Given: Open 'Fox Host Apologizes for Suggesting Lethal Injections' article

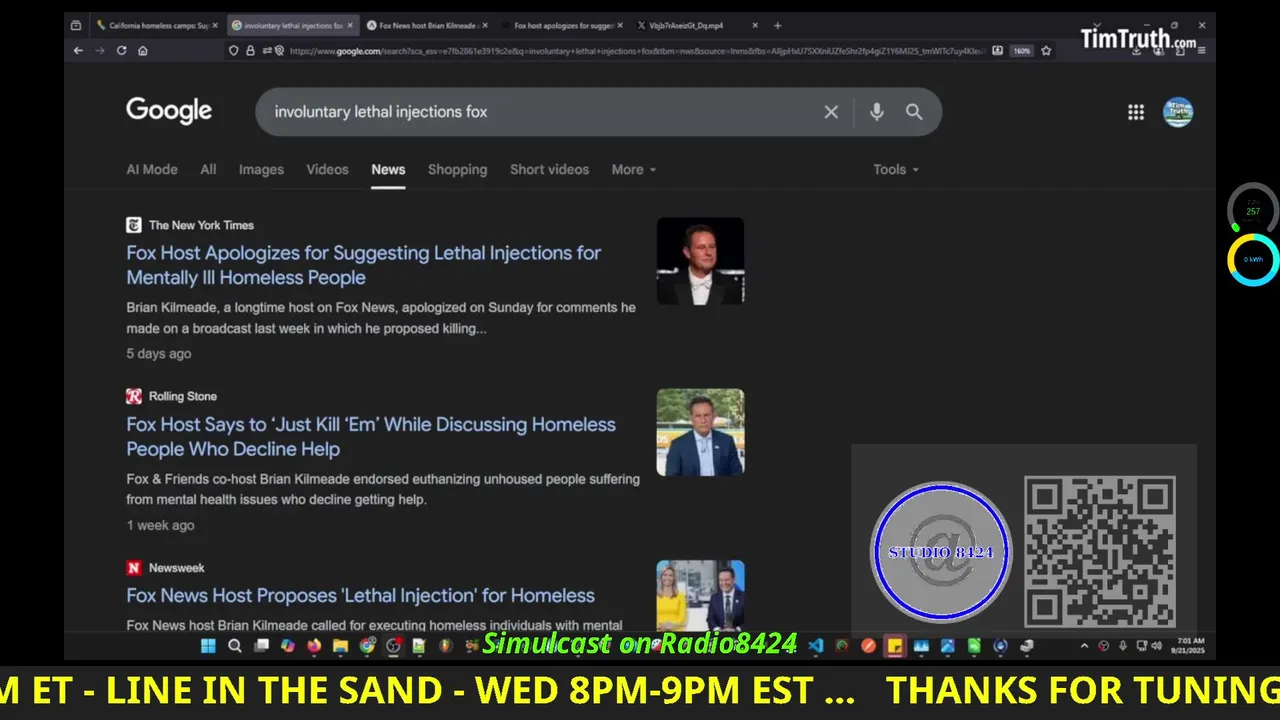Looking at the screenshot, I should [363, 265].
